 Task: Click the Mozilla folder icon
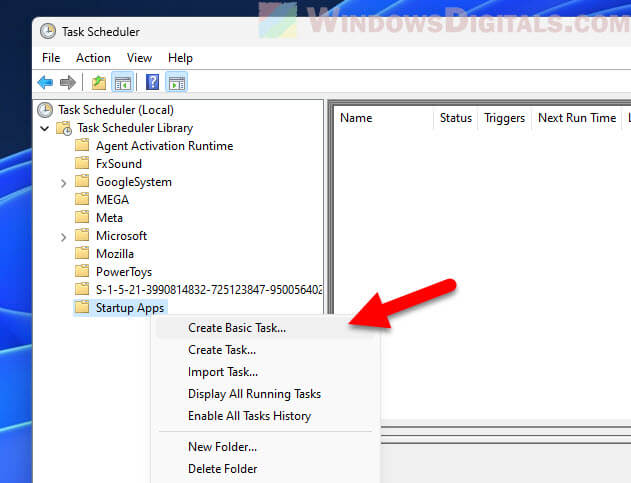coord(82,253)
